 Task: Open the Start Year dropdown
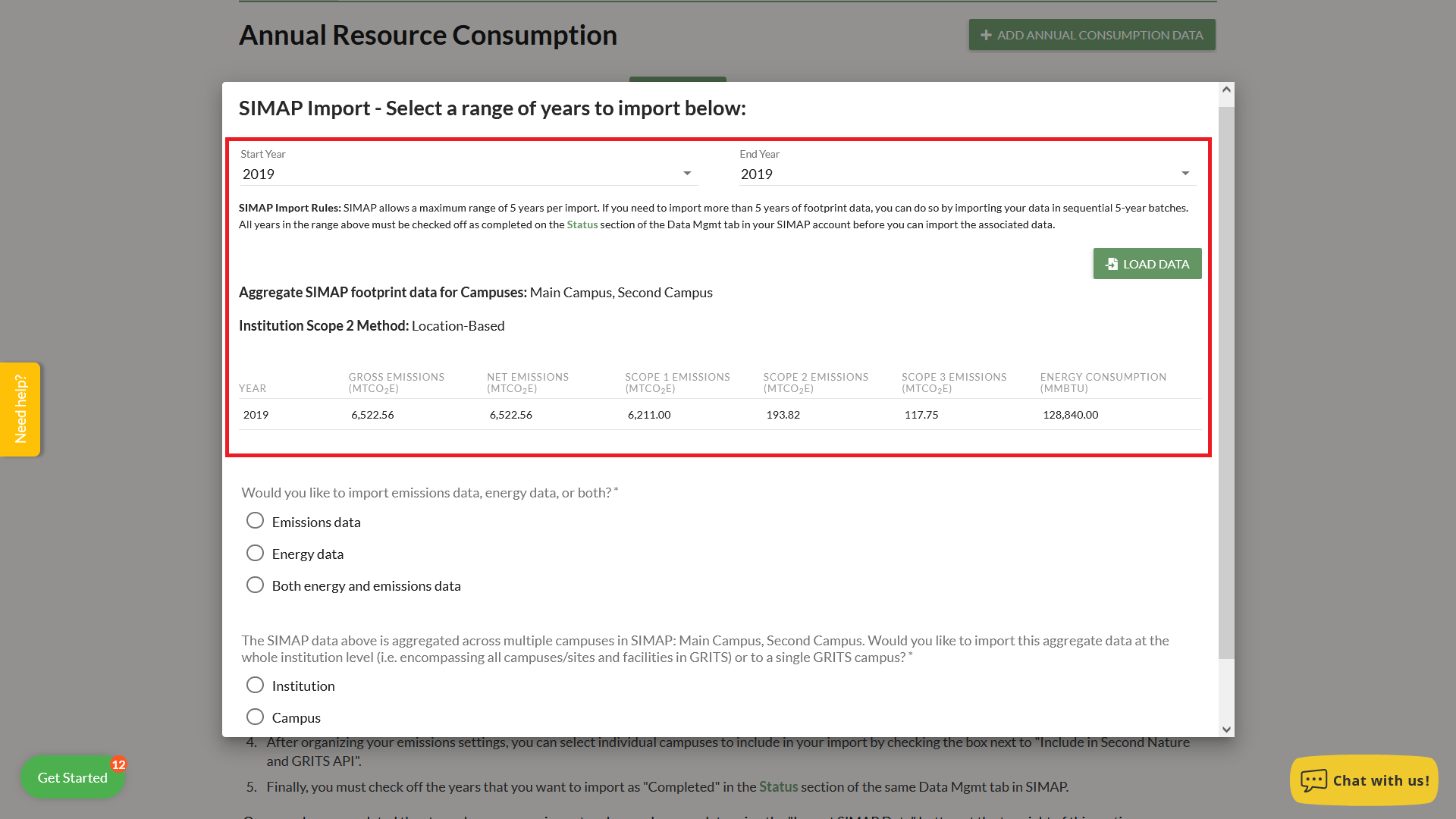pyautogui.click(x=469, y=174)
